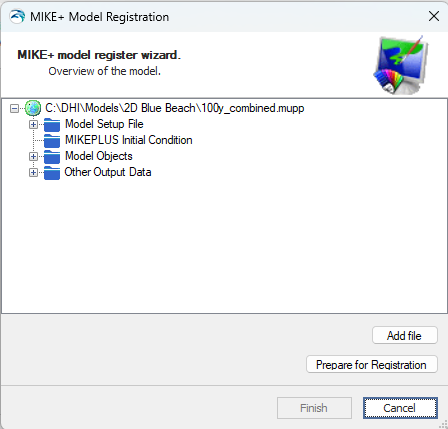Click the globe icon beside the .mupp file path
This screenshot has width=448, height=429.
point(33,108)
